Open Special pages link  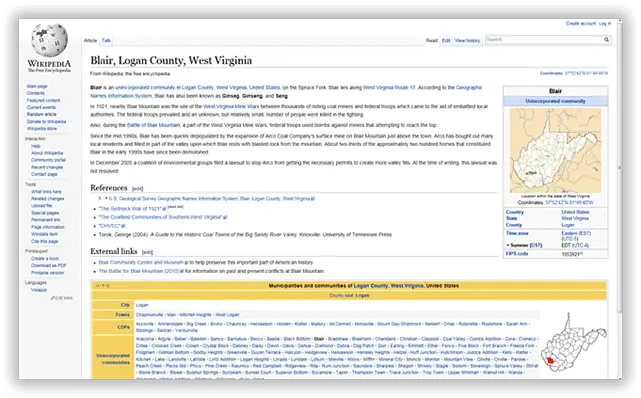(45, 213)
